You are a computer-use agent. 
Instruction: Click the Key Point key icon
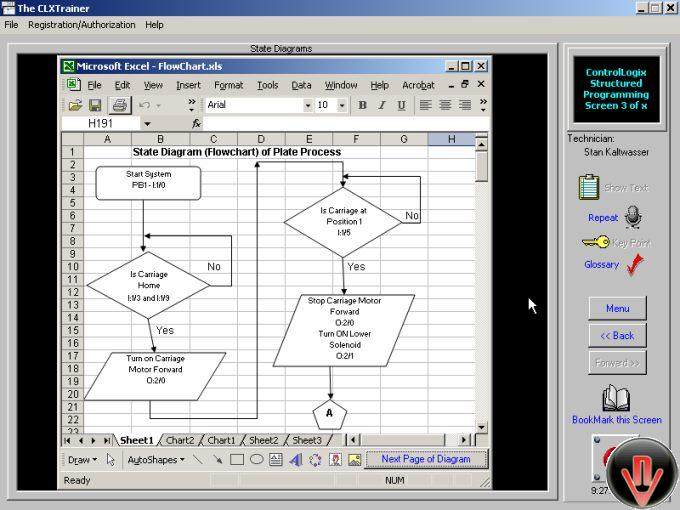tap(595, 242)
